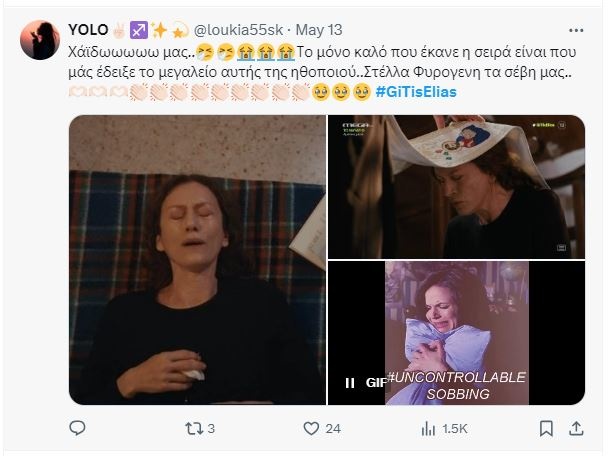
Task: Click the like count of 24
Action: tap(333, 429)
